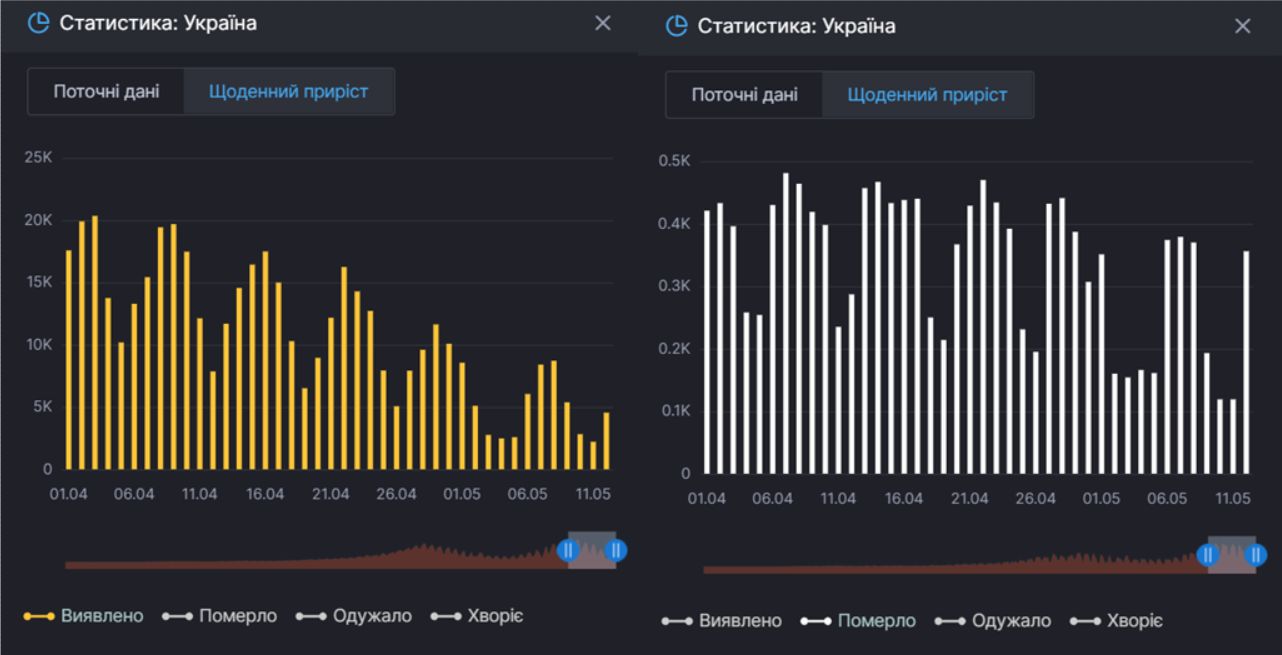This screenshot has width=1282, height=655.
Task: Click the pie chart statistics icon in left panel
Action: click(38, 23)
